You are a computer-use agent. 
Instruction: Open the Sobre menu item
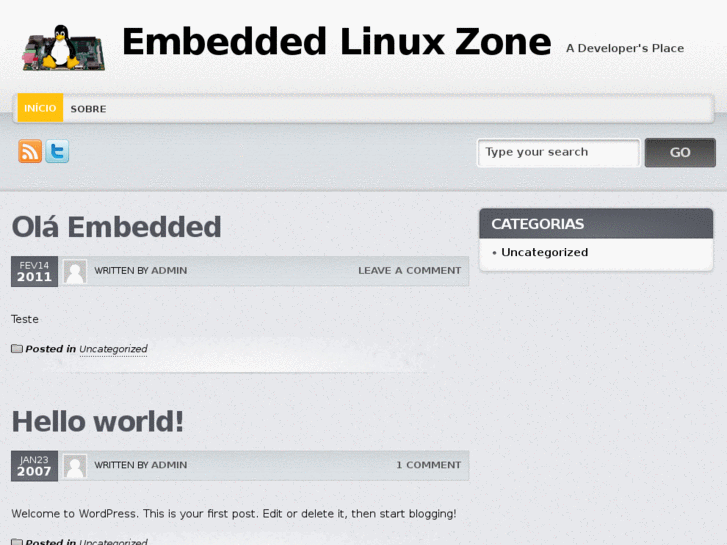click(x=88, y=109)
